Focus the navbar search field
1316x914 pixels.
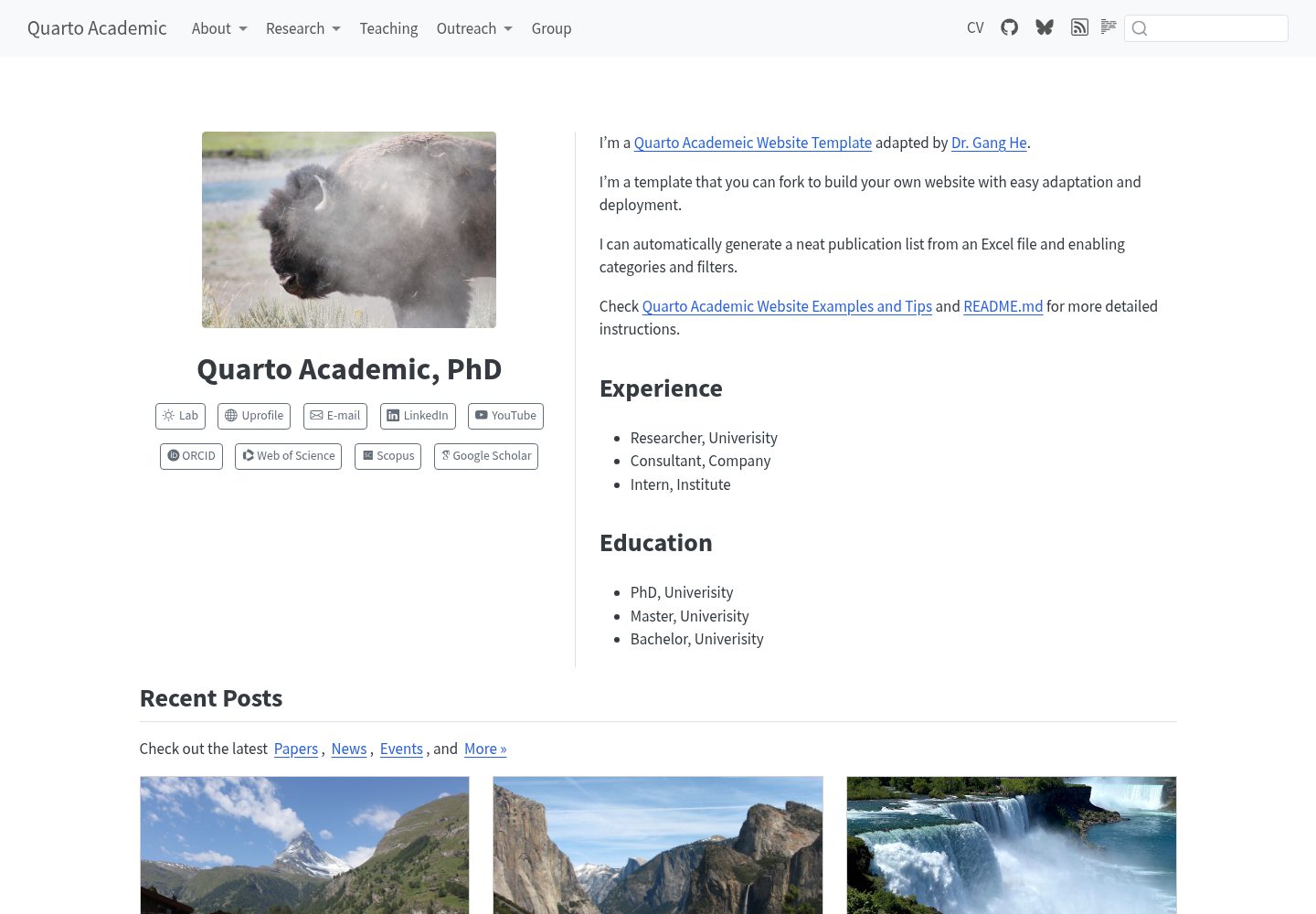coord(1206,28)
